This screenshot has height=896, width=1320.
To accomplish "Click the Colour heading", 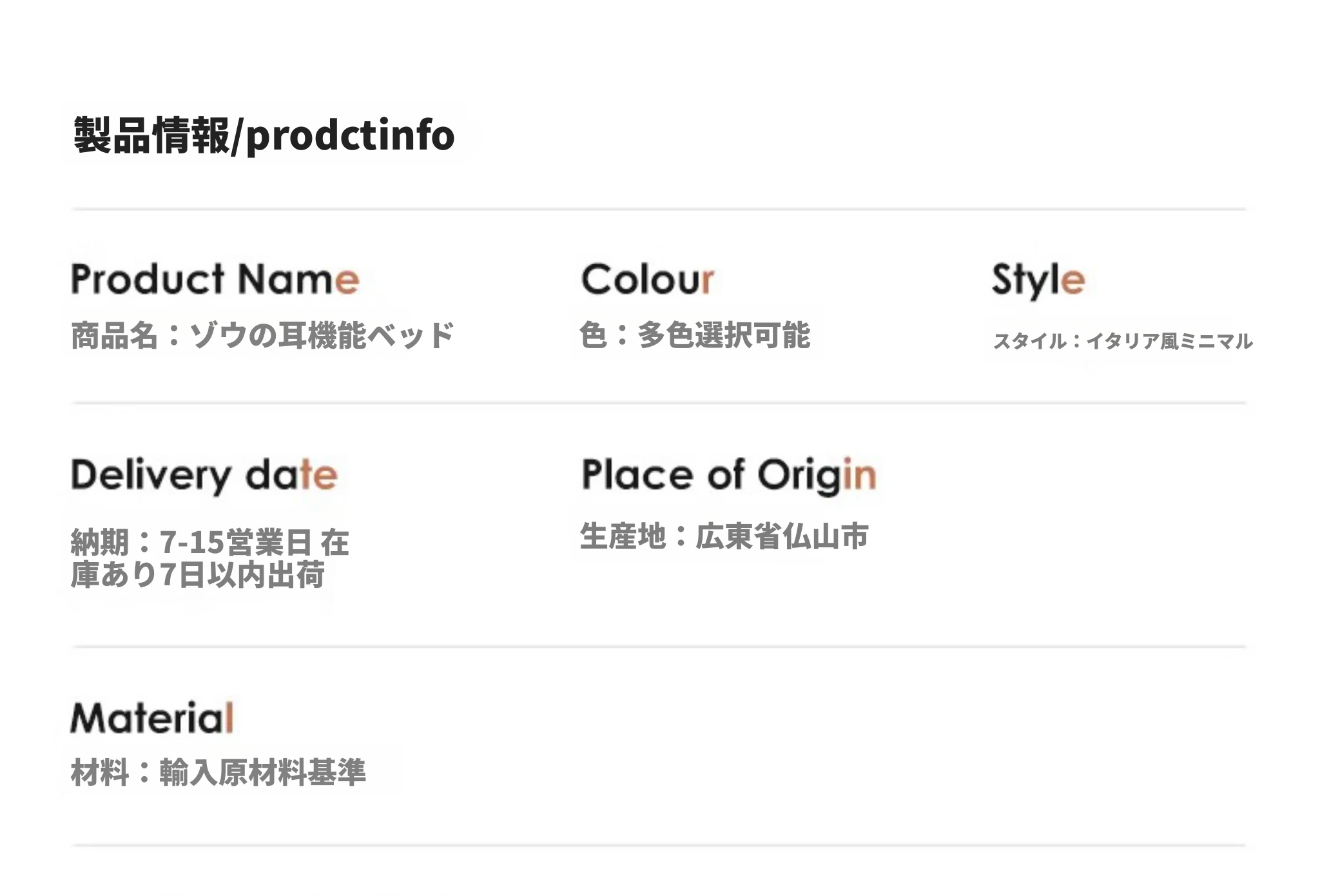I will coord(647,279).
